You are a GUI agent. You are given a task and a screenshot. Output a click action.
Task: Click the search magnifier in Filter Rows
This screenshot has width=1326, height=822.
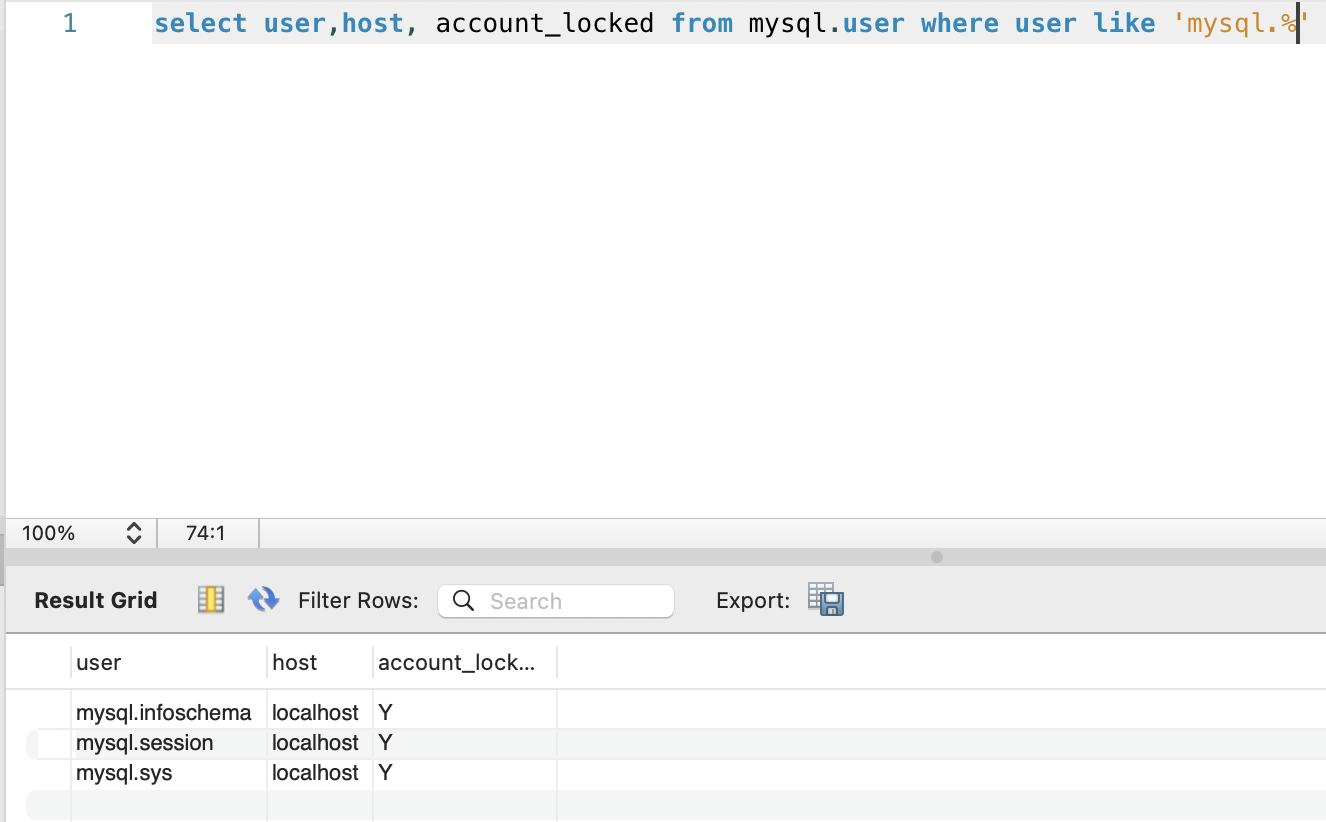pyautogui.click(x=462, y=600)
